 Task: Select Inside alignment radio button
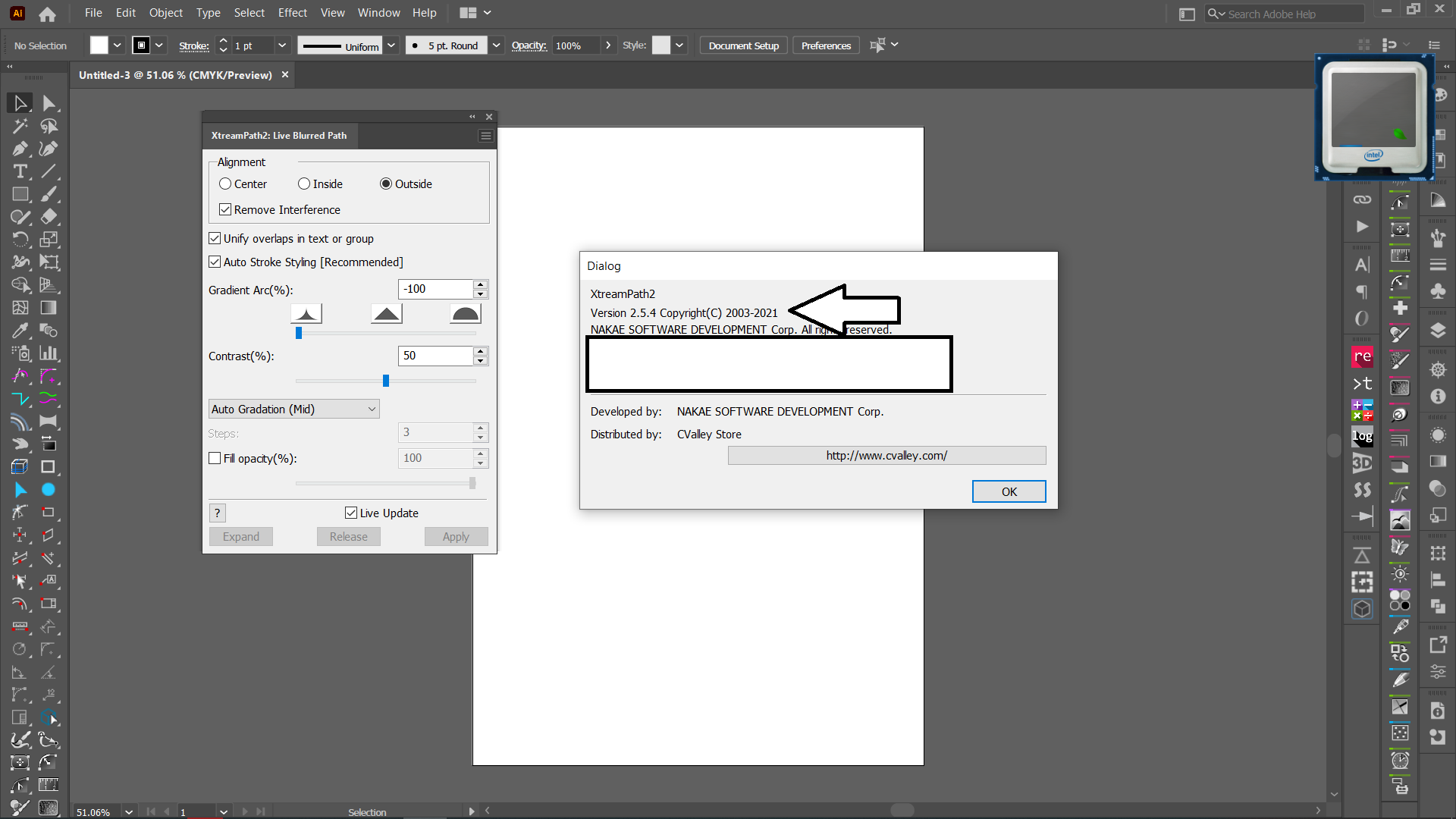(x=304, y=184)
